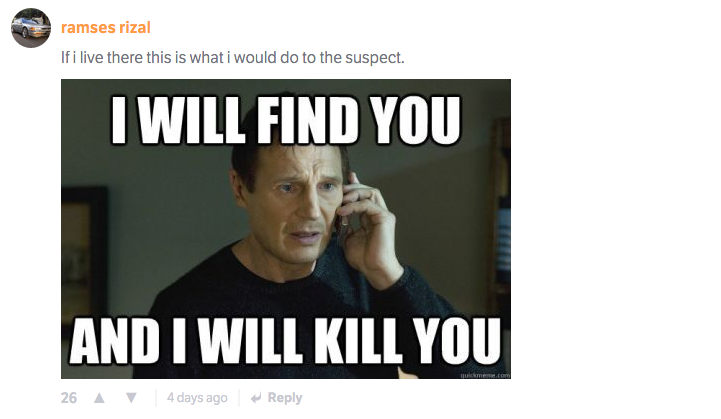Click the 'AND I WILL KILL YOU' caption
This screenshot has height=419, width=721.
pyautogui.click(x=285, y=340)
